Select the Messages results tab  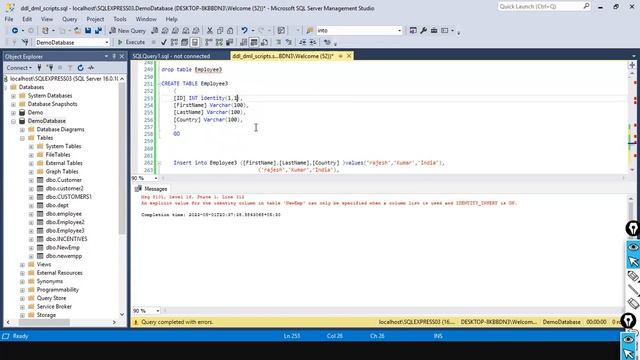151,189
